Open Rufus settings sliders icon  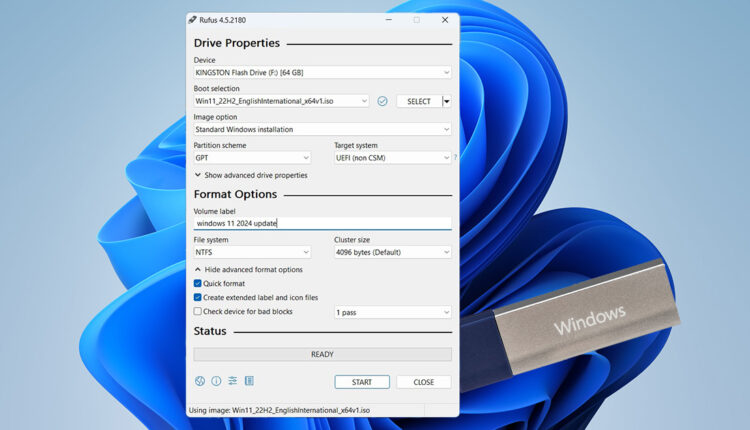[232, 381]
